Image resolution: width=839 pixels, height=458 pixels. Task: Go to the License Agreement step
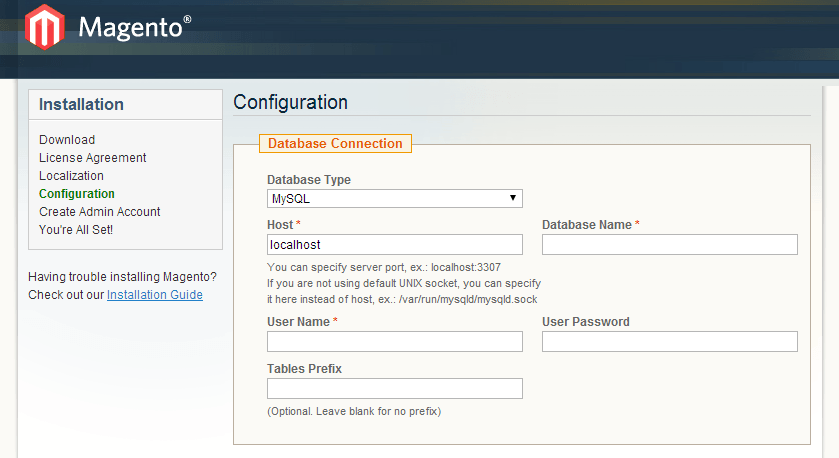pos(93,158)
